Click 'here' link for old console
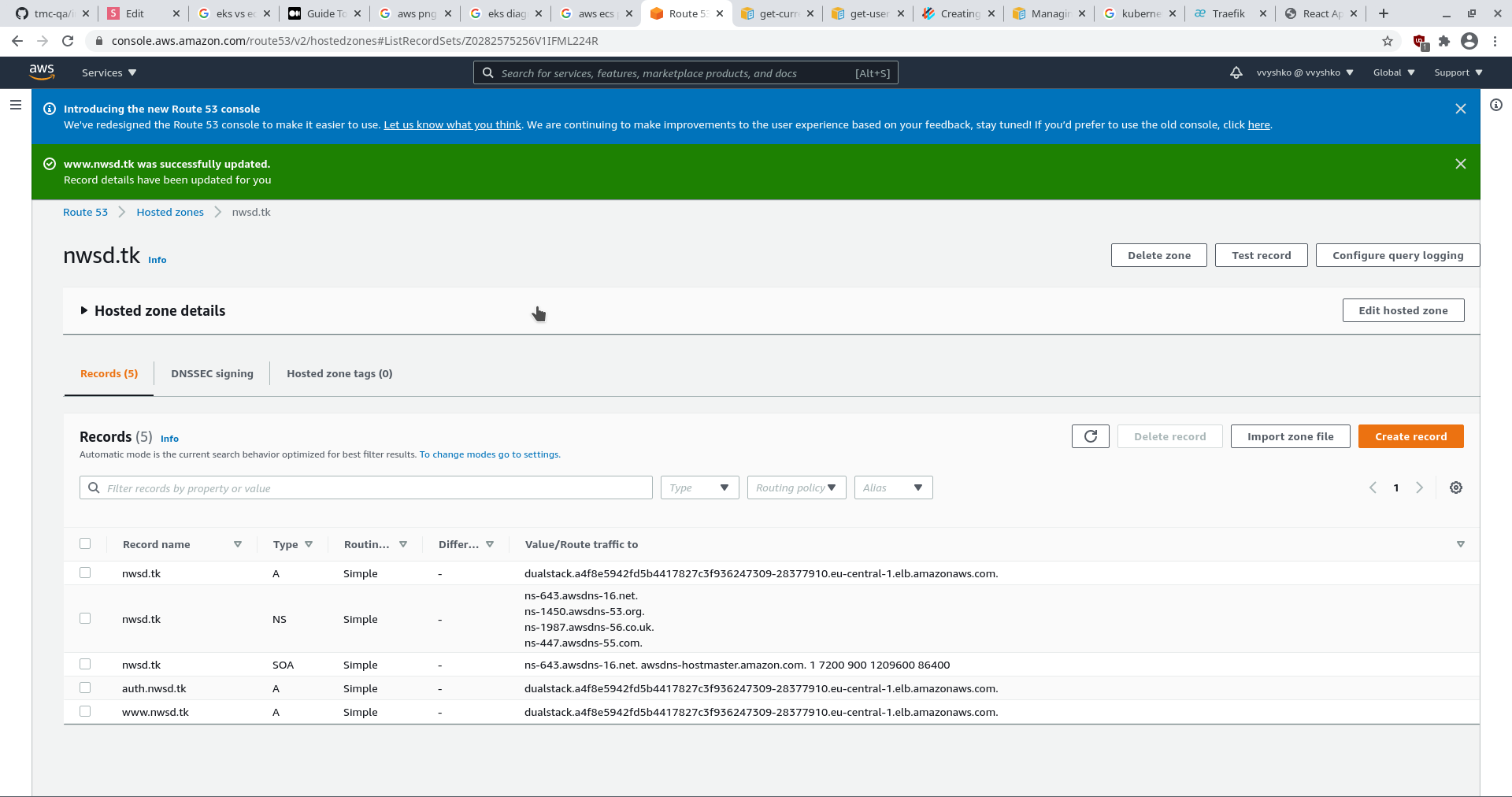 click(1258, 124)
